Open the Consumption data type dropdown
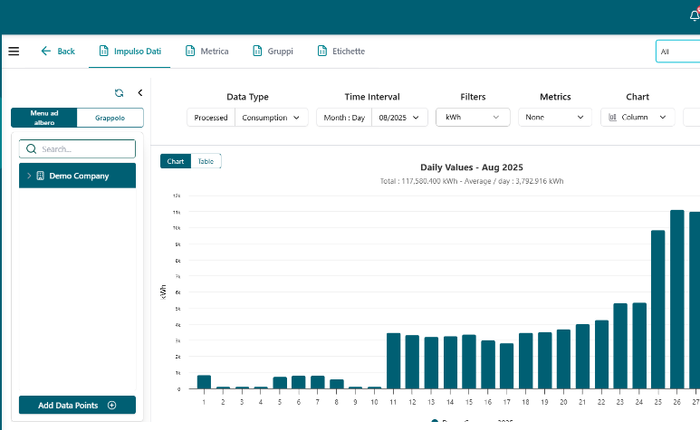700x430 pixels. pos(271,117)
